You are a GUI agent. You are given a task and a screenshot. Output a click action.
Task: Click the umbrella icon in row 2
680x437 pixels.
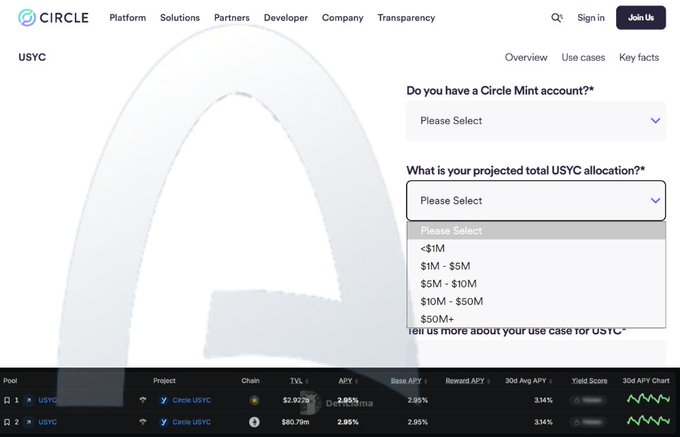[x=143, y=422]
